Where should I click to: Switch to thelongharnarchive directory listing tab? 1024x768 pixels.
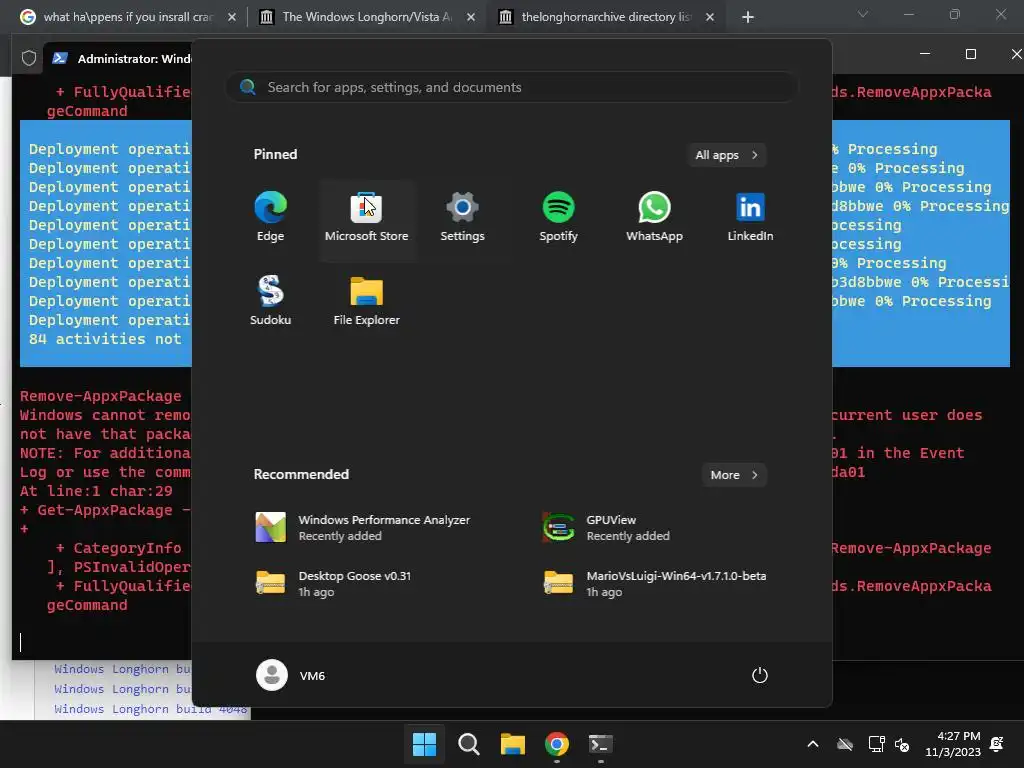coord(605,17)
